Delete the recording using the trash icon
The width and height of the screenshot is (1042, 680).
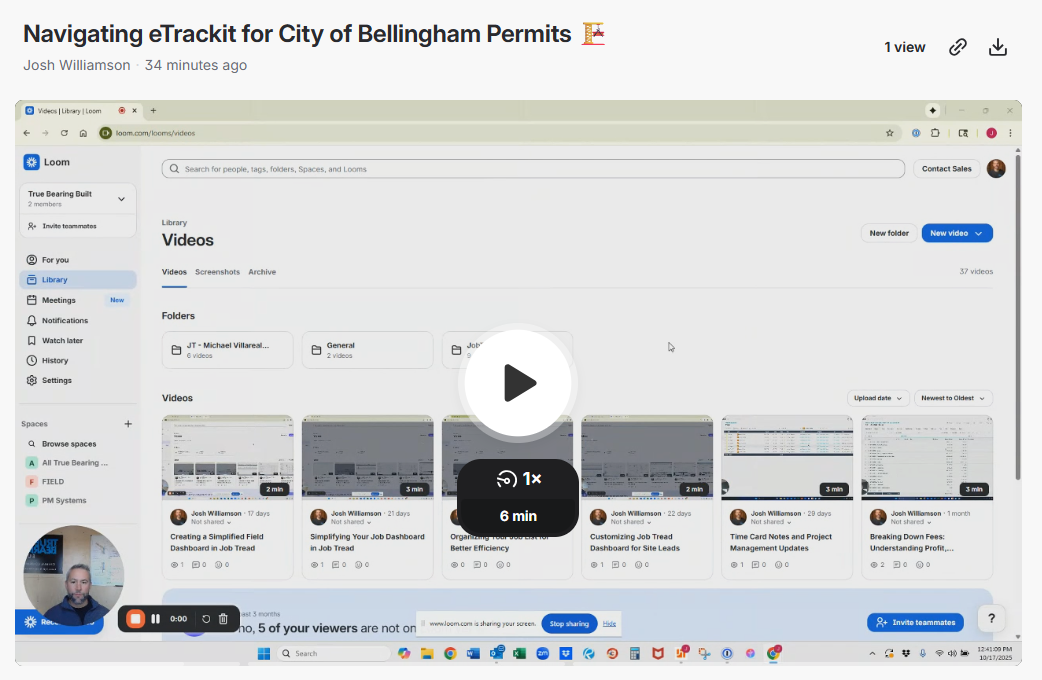pyautogui.click(x=223, y=619)
